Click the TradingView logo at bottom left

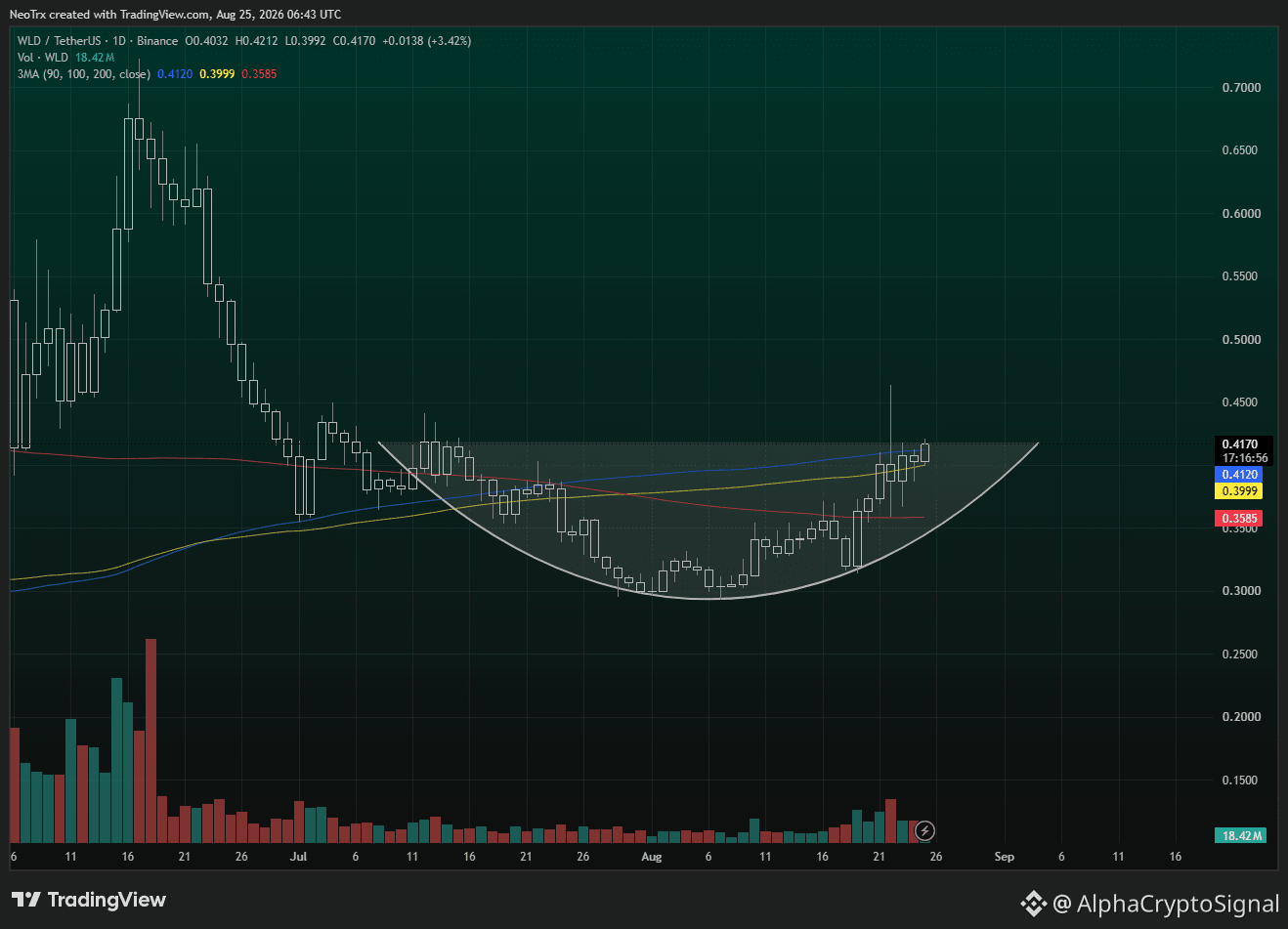[89, 900]
